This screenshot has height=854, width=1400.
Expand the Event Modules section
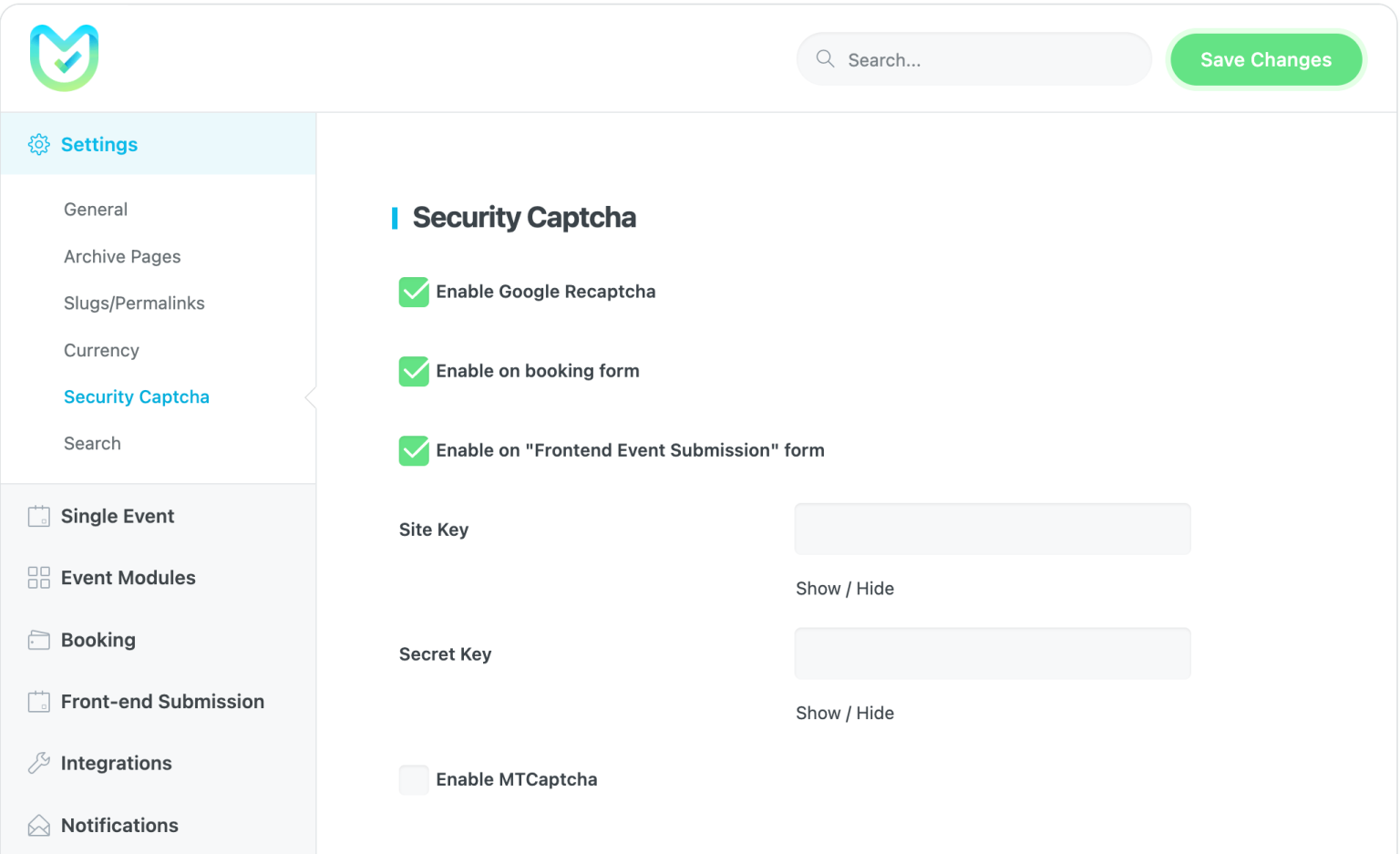128,578
